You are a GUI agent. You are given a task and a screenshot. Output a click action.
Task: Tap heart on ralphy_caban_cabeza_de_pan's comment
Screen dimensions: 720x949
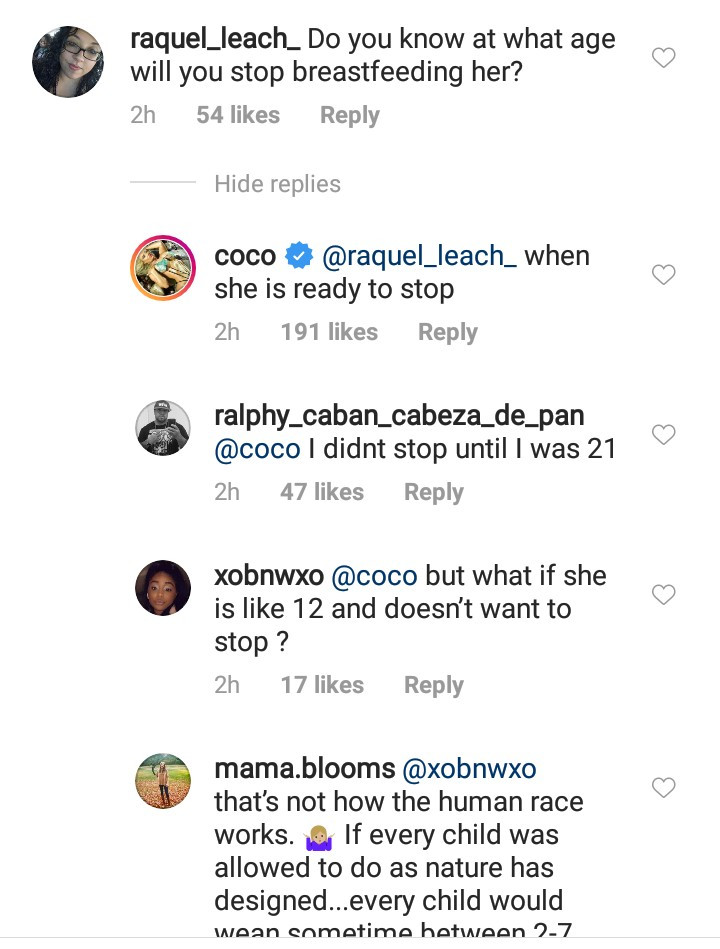tap(663, 434)
